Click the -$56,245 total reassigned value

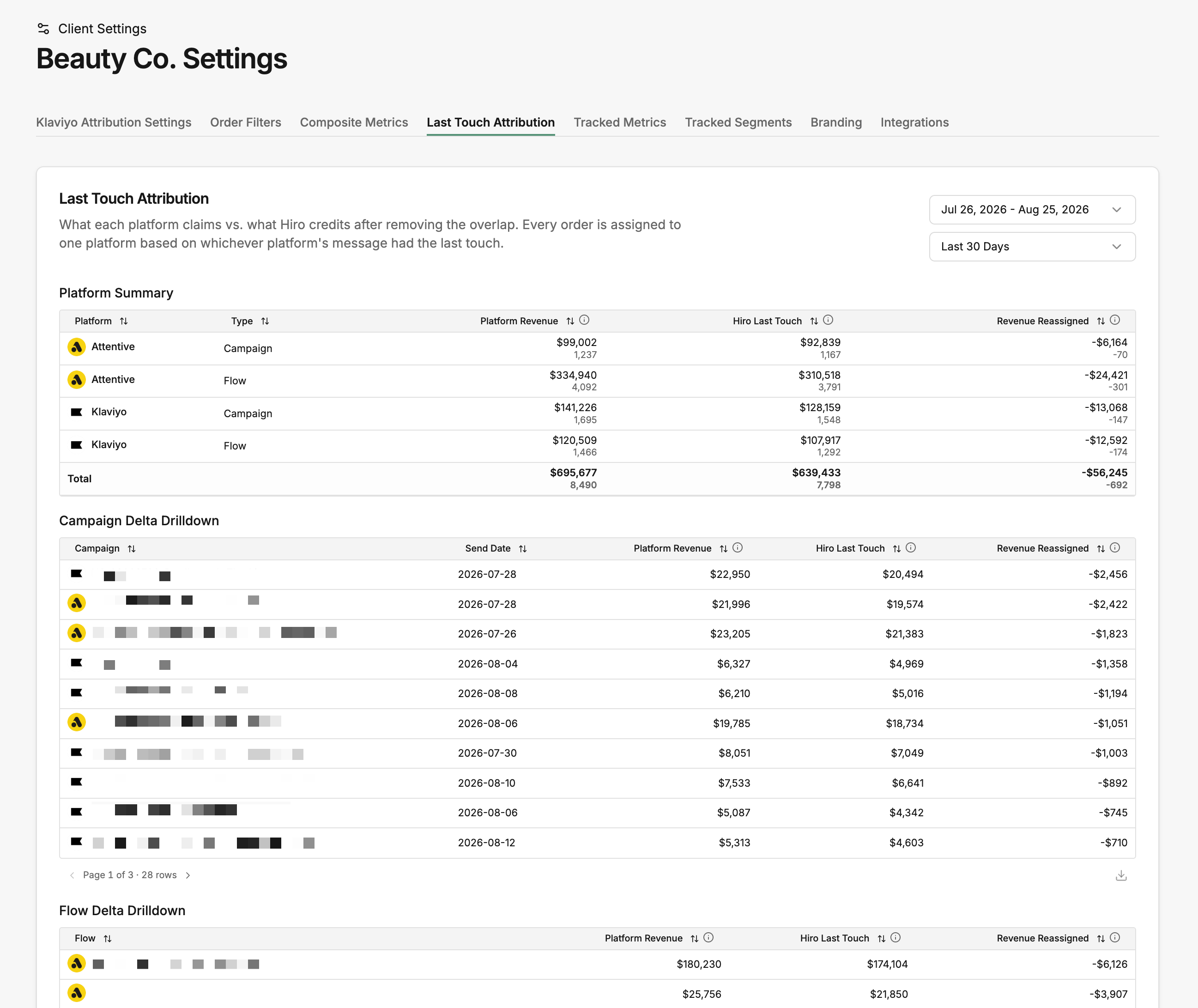point(1104,473)
